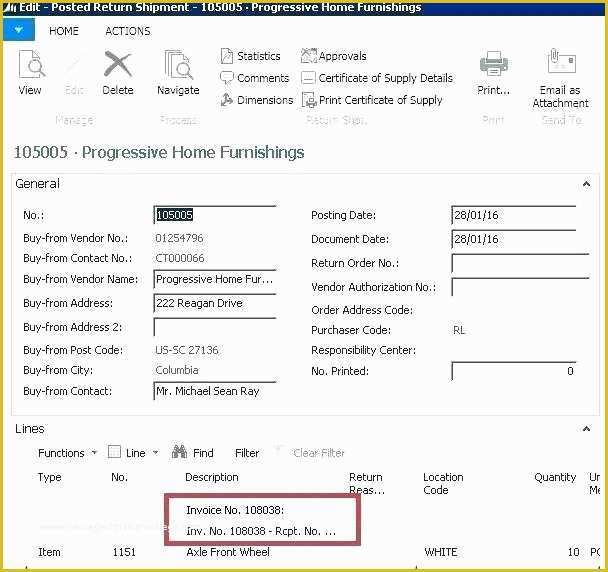The width and height of the screenshot is (608, 572).
Task: Click the Quantity column header
Action: (555, 477)
